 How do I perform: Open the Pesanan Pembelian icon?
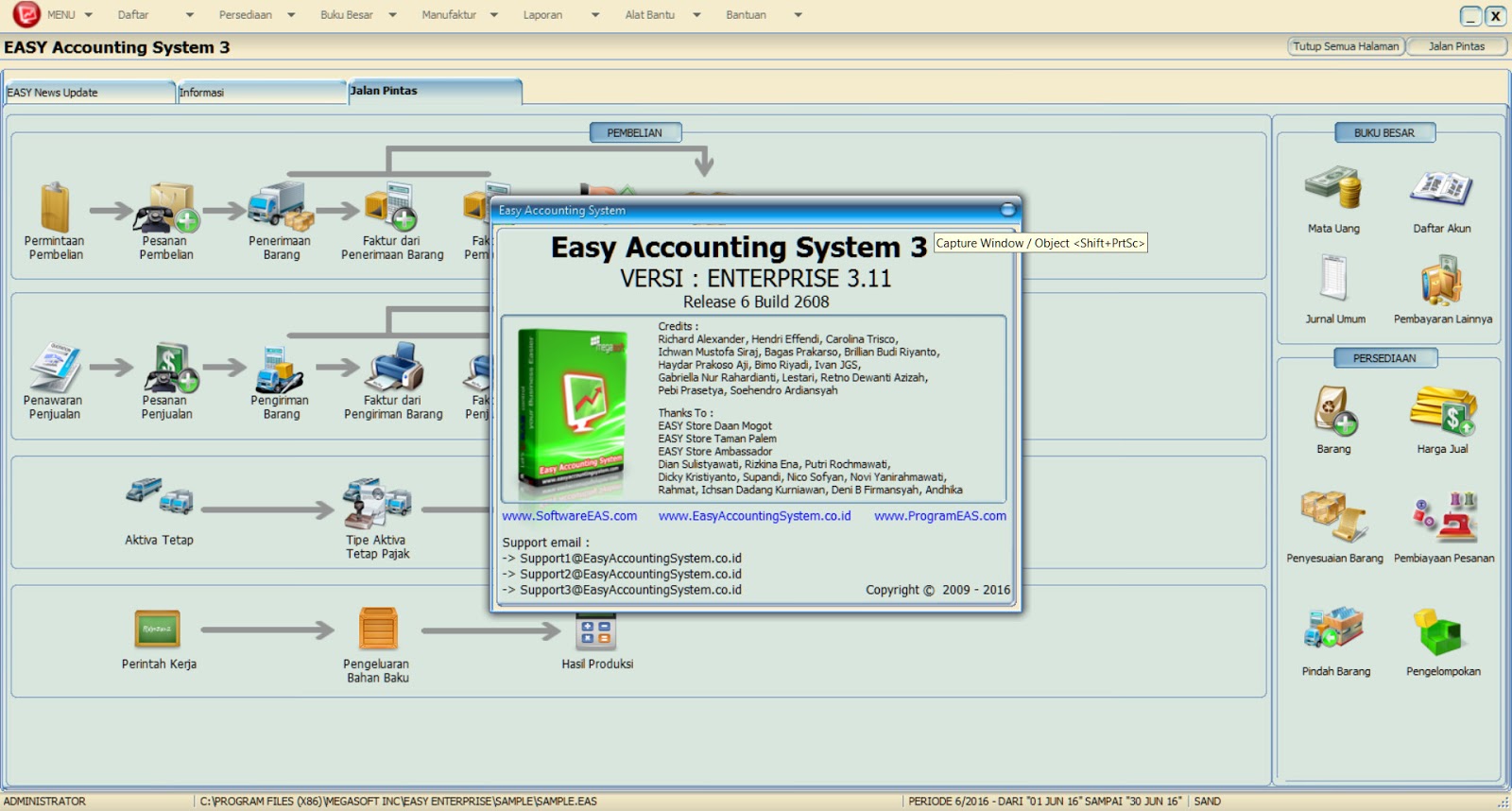point(166,207)
